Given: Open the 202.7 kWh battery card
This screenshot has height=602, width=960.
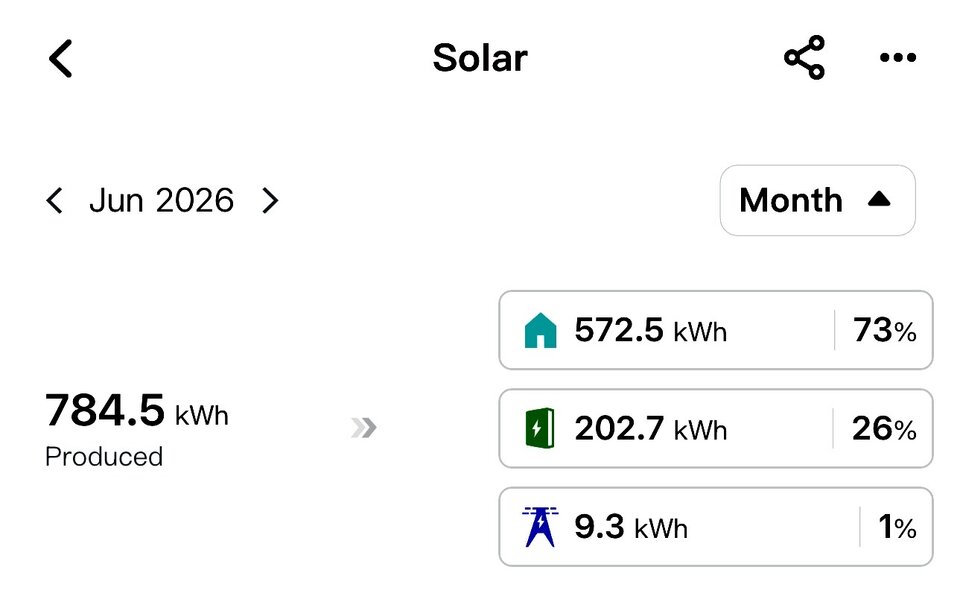Looking at the screenshot, I should [716, 428].
